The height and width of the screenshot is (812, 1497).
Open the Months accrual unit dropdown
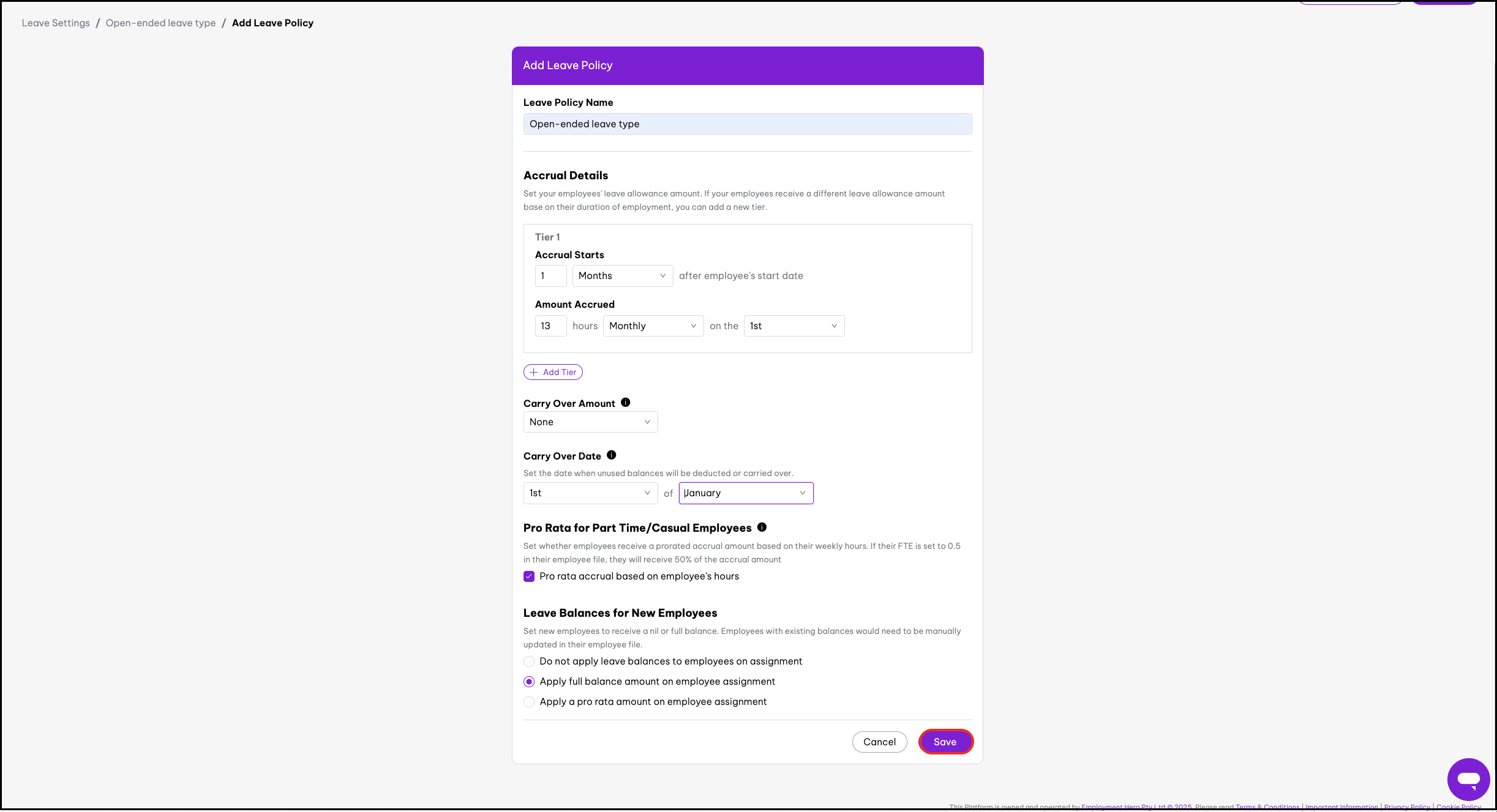click(x=622, y=276)
